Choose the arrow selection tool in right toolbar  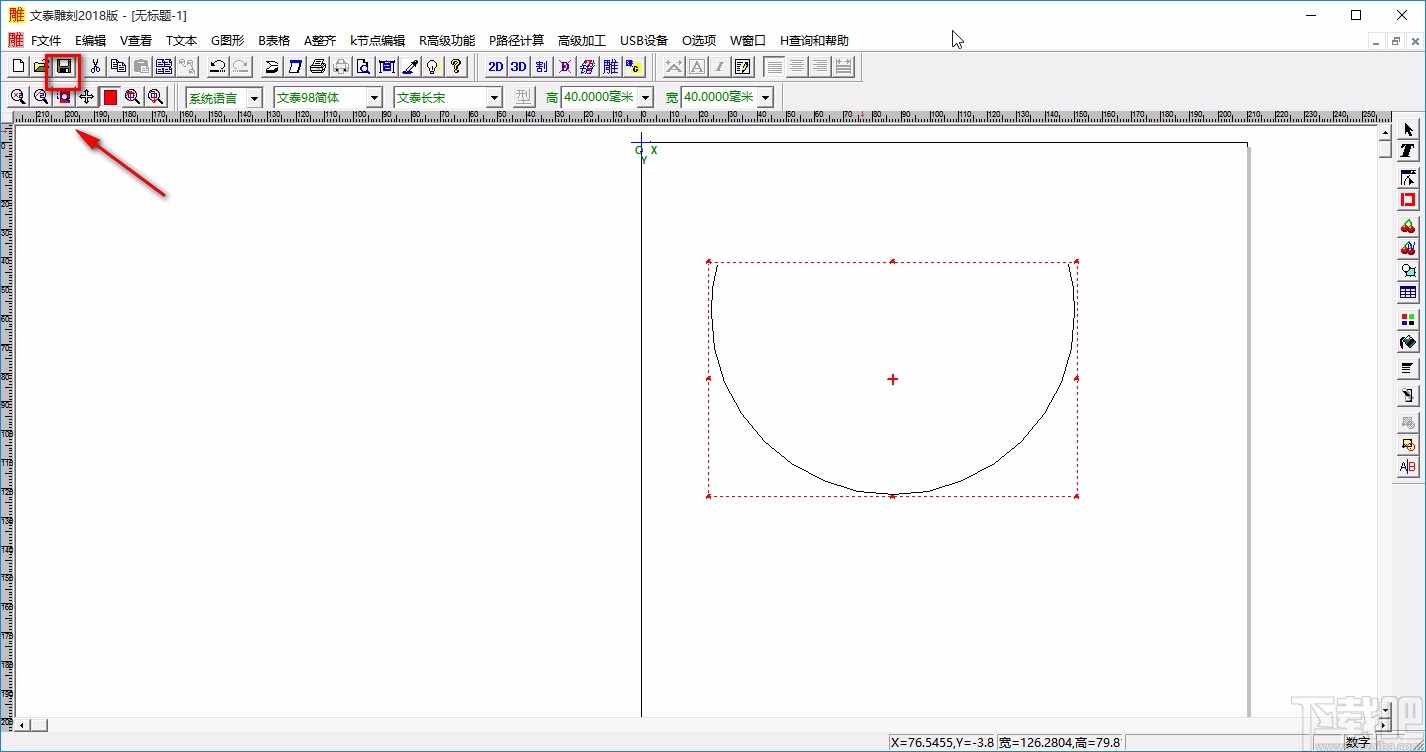1408,130
